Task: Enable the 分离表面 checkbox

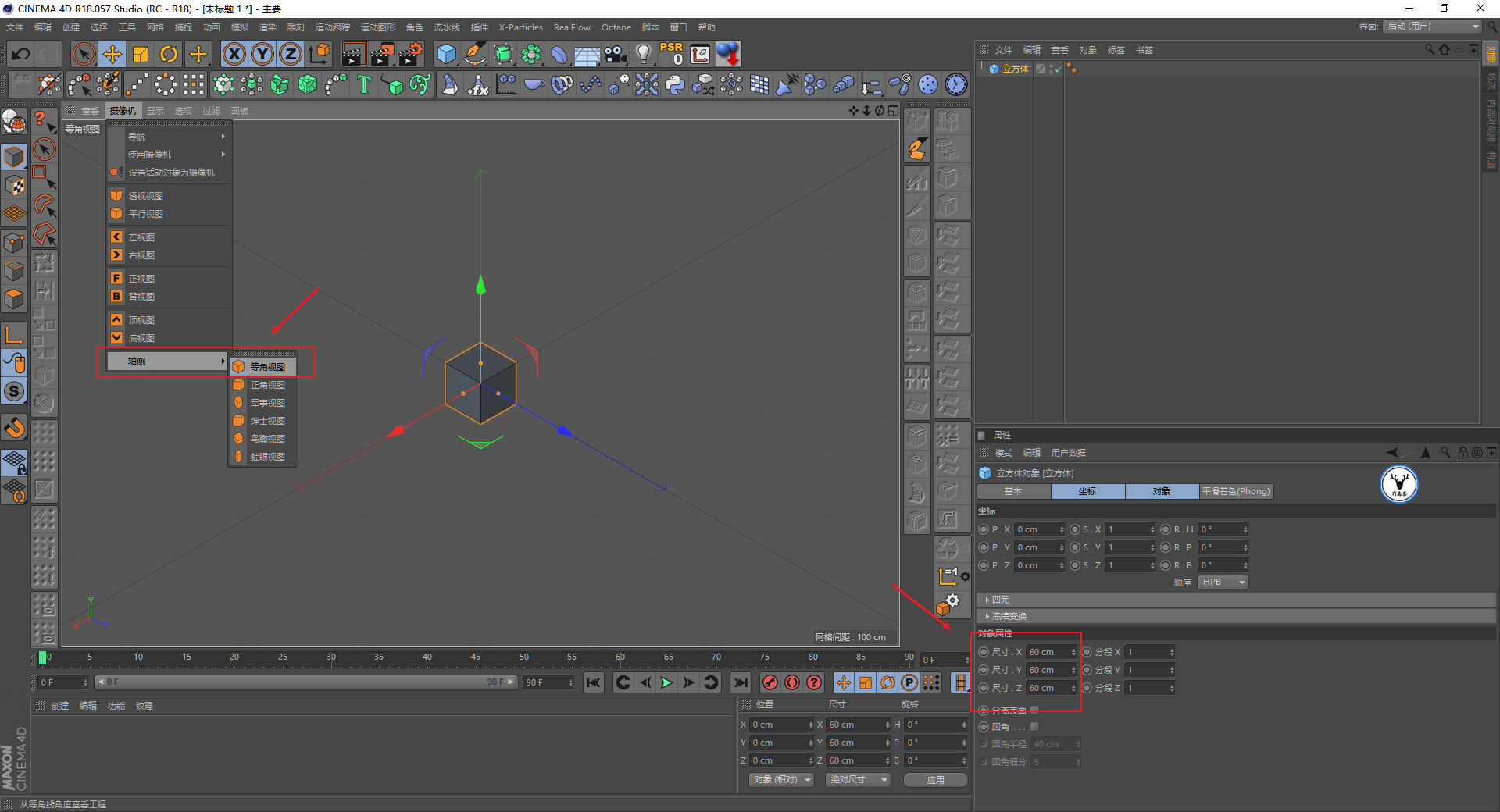Action: [x=1034, y=710]
